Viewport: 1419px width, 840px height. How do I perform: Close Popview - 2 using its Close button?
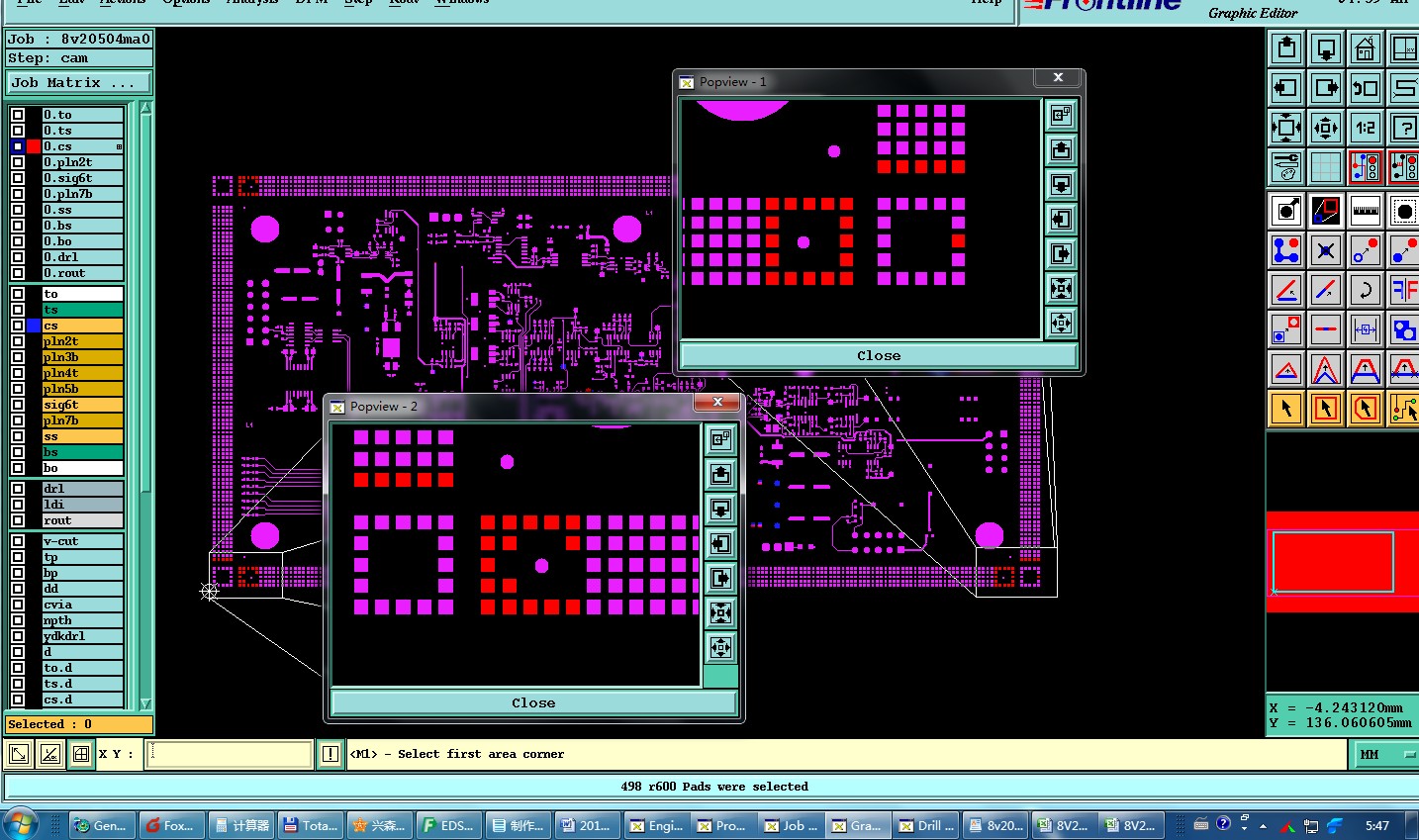533,703
